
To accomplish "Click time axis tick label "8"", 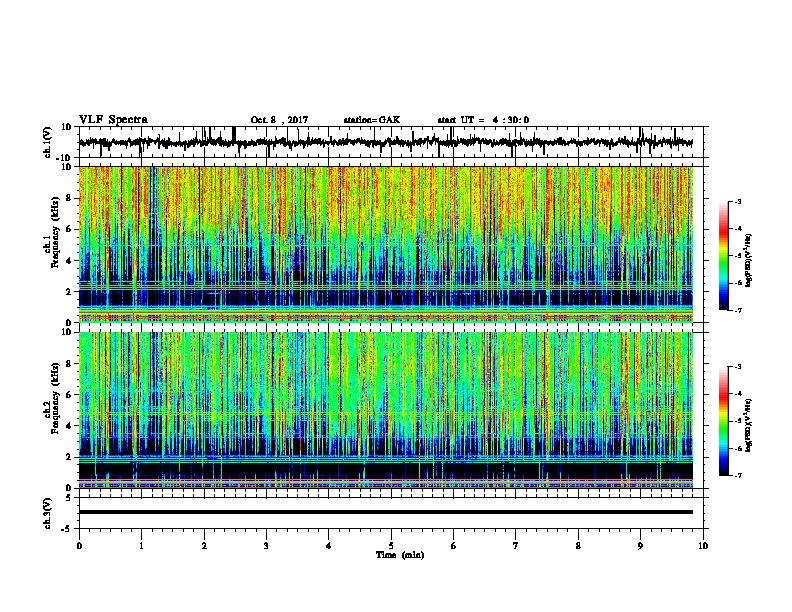I will click(x=578, y=546).
